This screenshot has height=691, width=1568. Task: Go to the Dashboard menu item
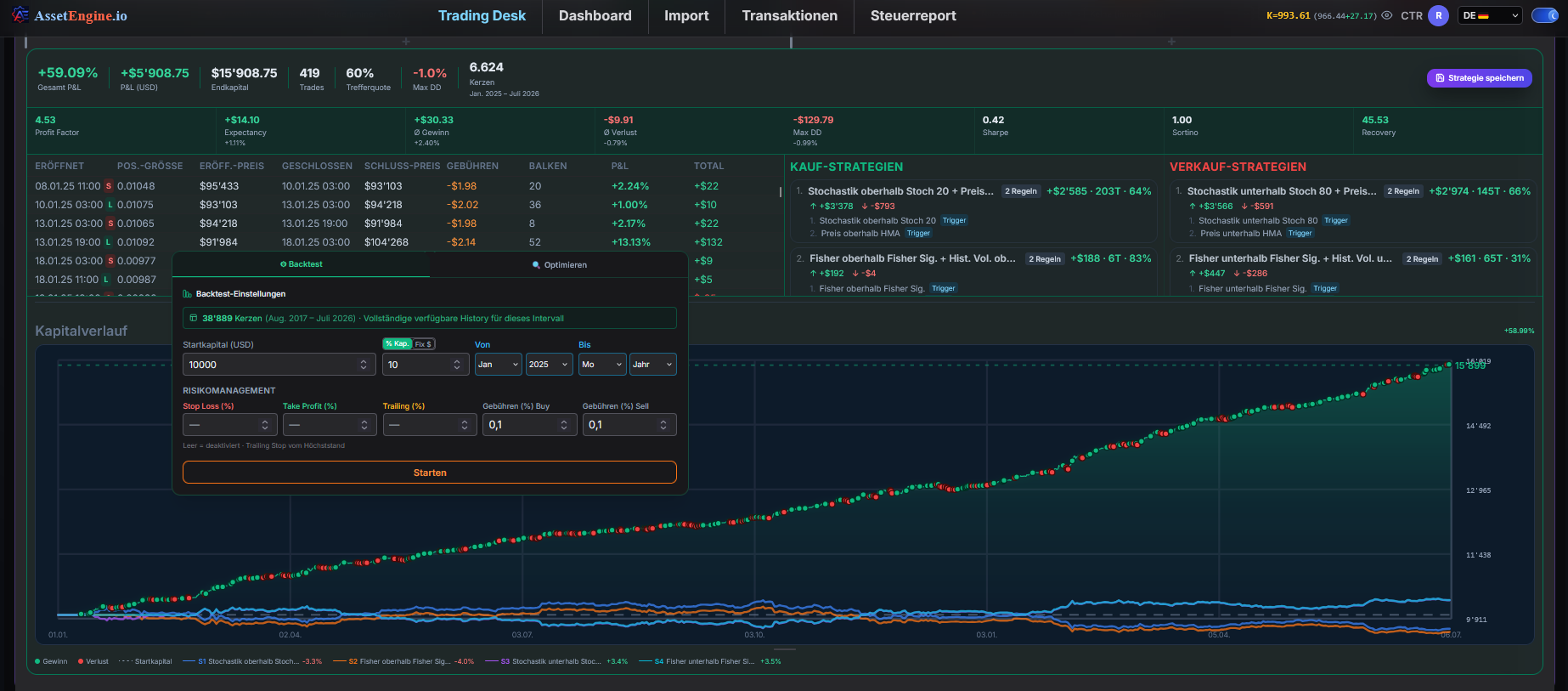click(x=595, y=15)
